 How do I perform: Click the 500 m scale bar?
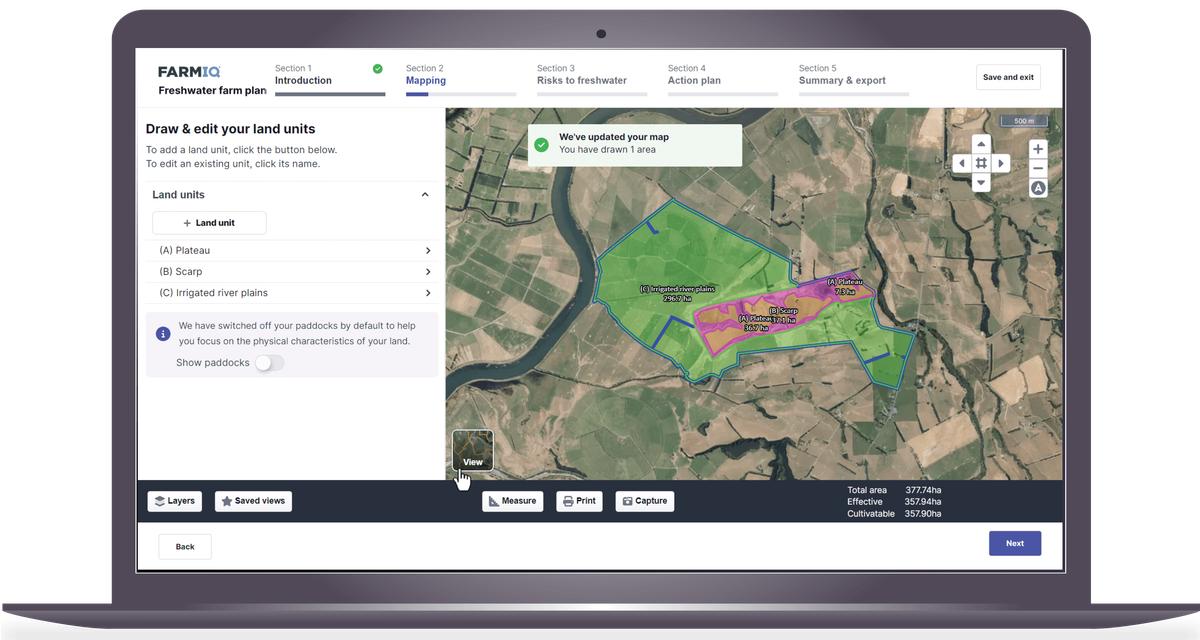pos(1024,120)
